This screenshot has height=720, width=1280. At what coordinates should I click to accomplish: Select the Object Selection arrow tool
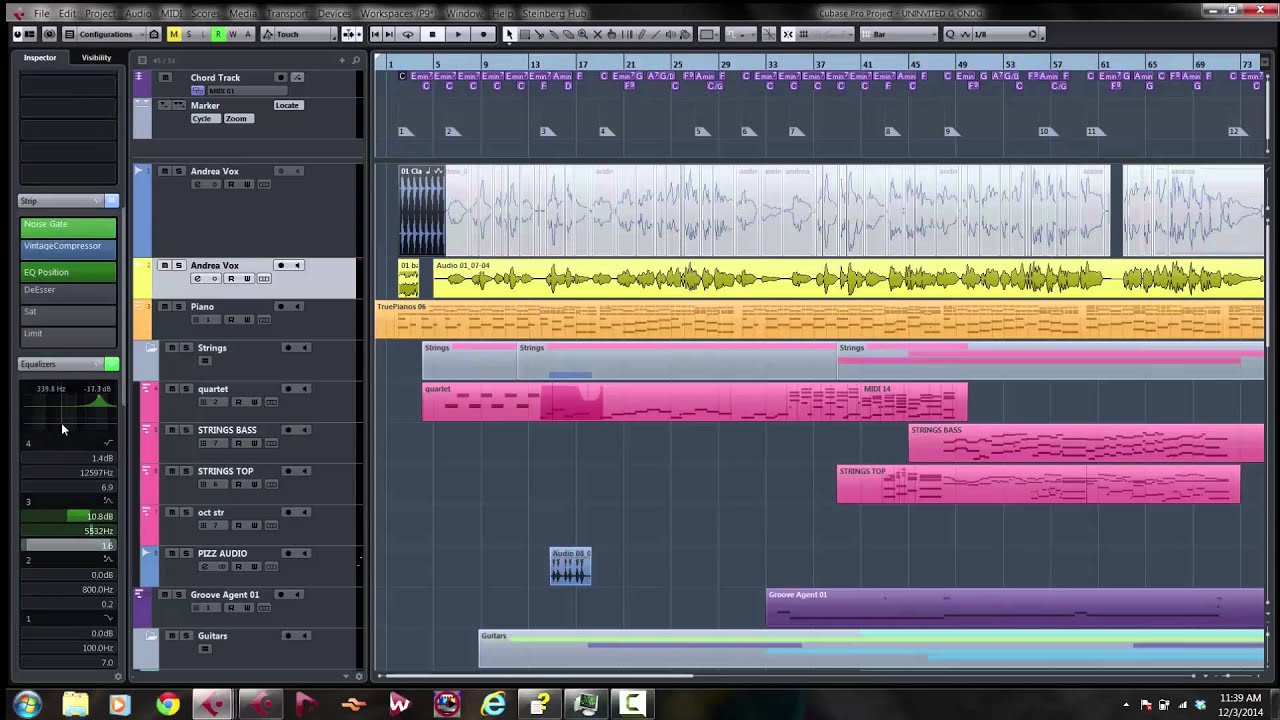(x=509, y=34)
